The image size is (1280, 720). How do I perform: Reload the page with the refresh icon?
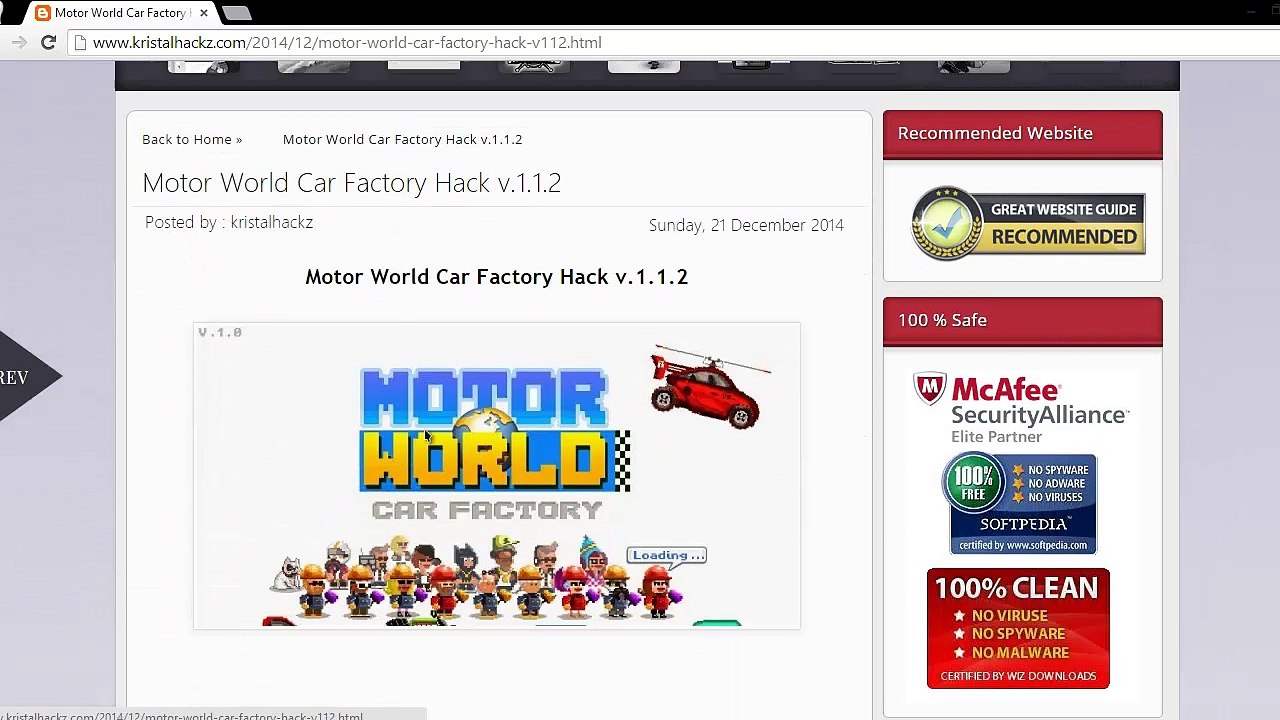pos(48,42)
